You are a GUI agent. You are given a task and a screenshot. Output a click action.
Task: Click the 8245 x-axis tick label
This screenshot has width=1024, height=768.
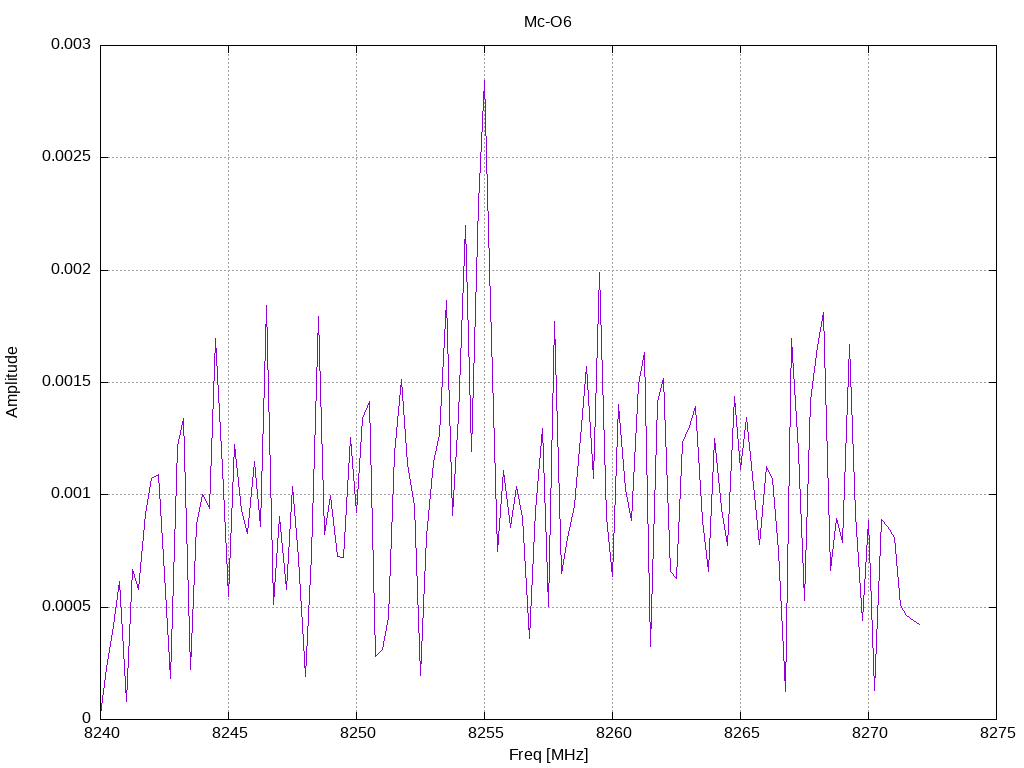230,733
